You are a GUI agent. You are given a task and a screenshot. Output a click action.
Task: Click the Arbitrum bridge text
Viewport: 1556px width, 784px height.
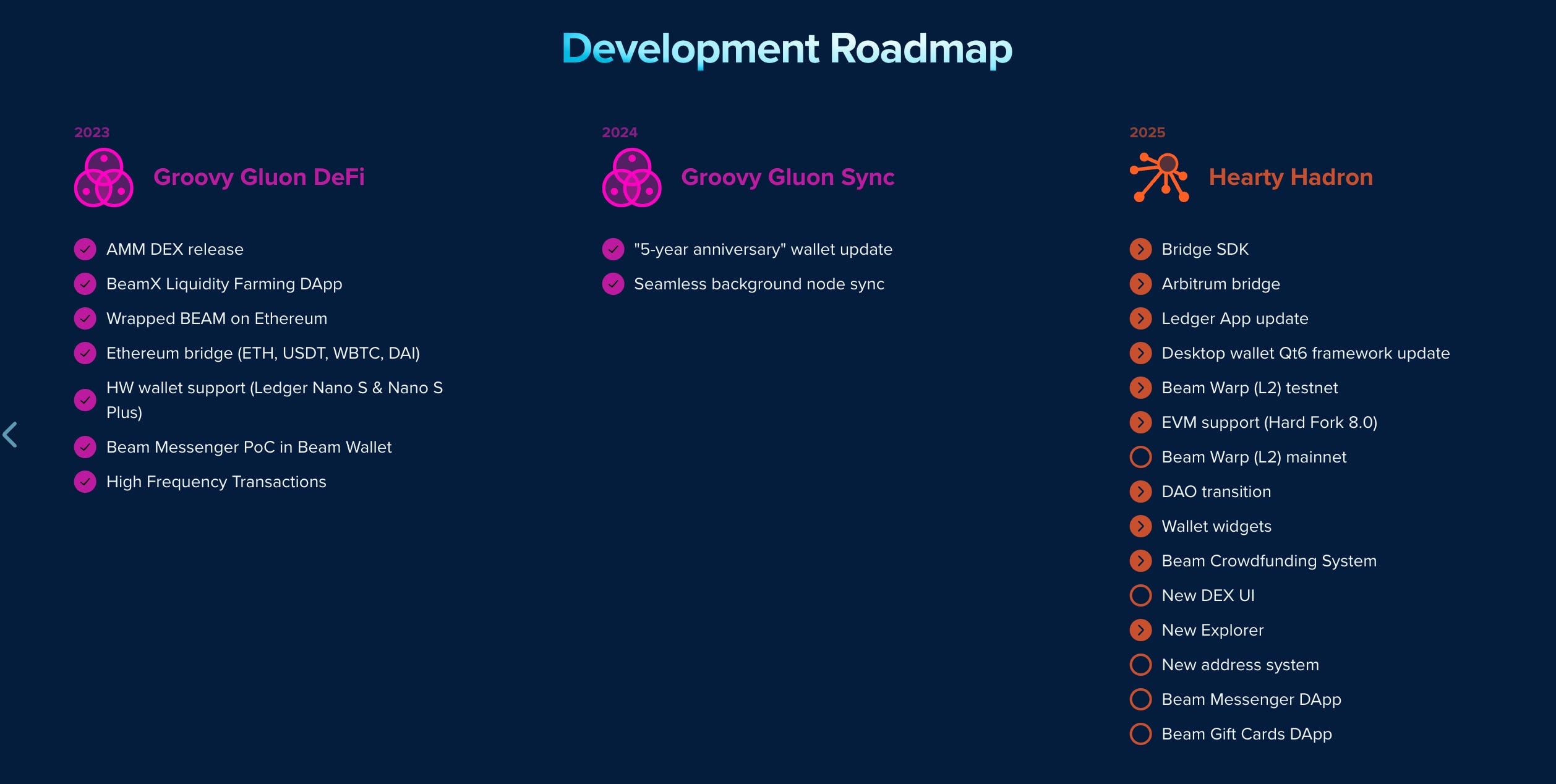[1221, 284]
